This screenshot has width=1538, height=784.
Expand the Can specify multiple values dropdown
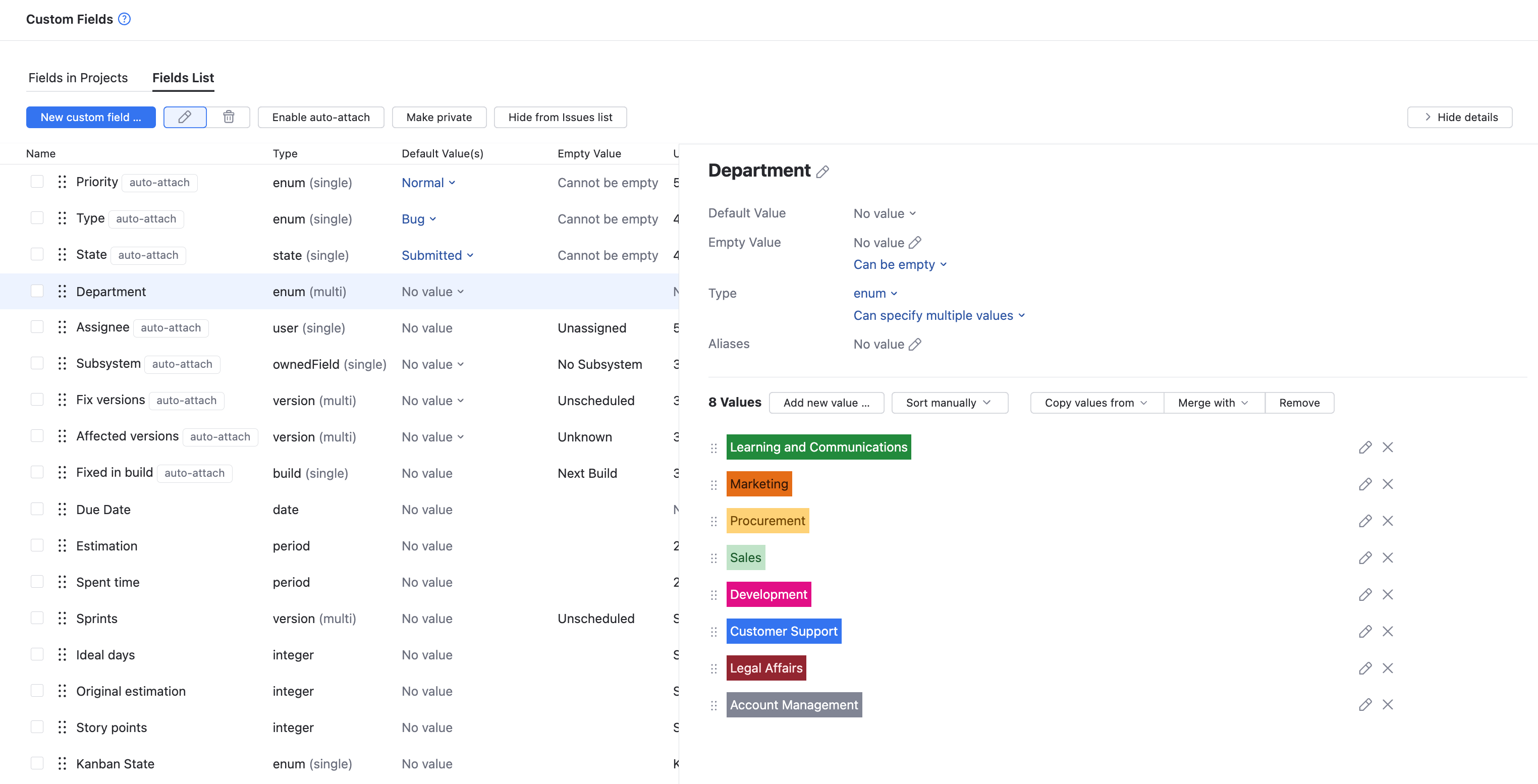939,315
